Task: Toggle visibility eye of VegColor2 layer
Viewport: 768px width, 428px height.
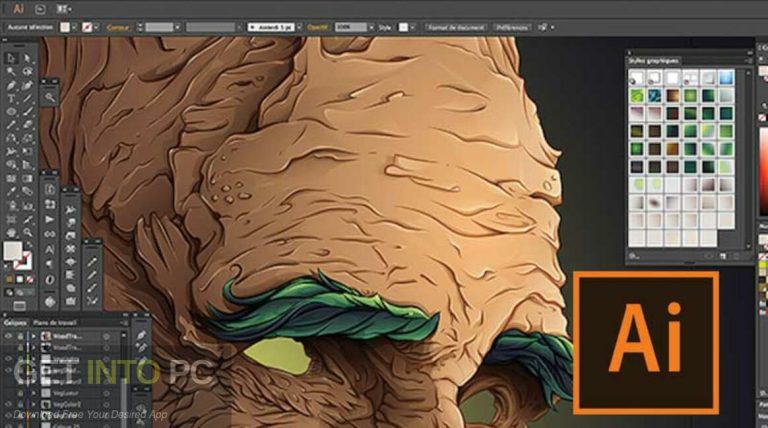Action: 8,404
